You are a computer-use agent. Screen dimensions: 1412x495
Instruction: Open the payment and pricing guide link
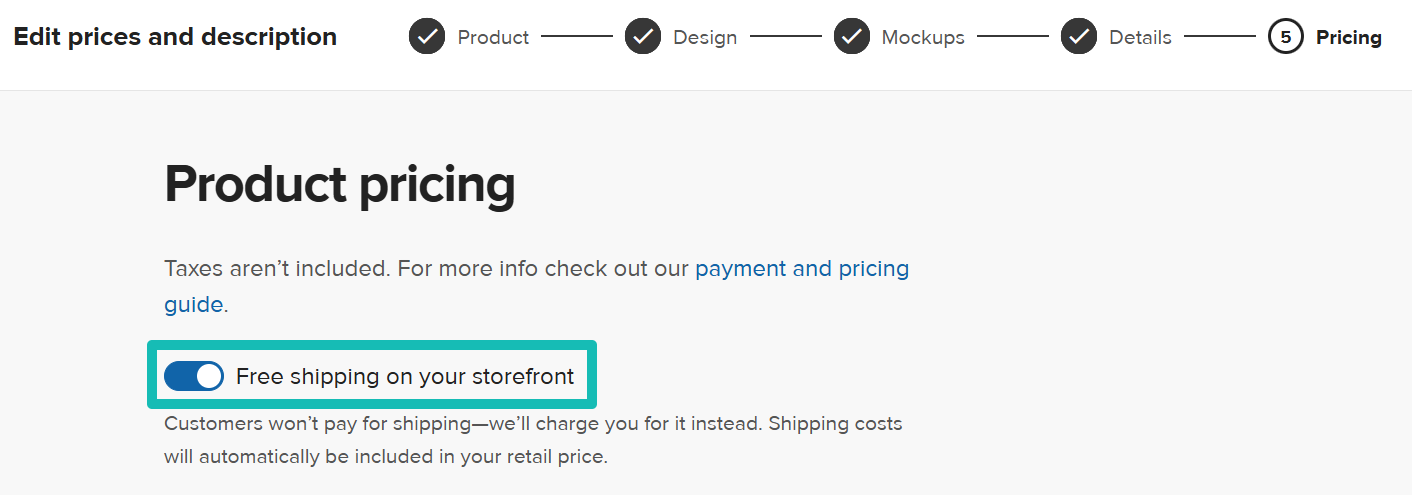click(x=801, y=268)
